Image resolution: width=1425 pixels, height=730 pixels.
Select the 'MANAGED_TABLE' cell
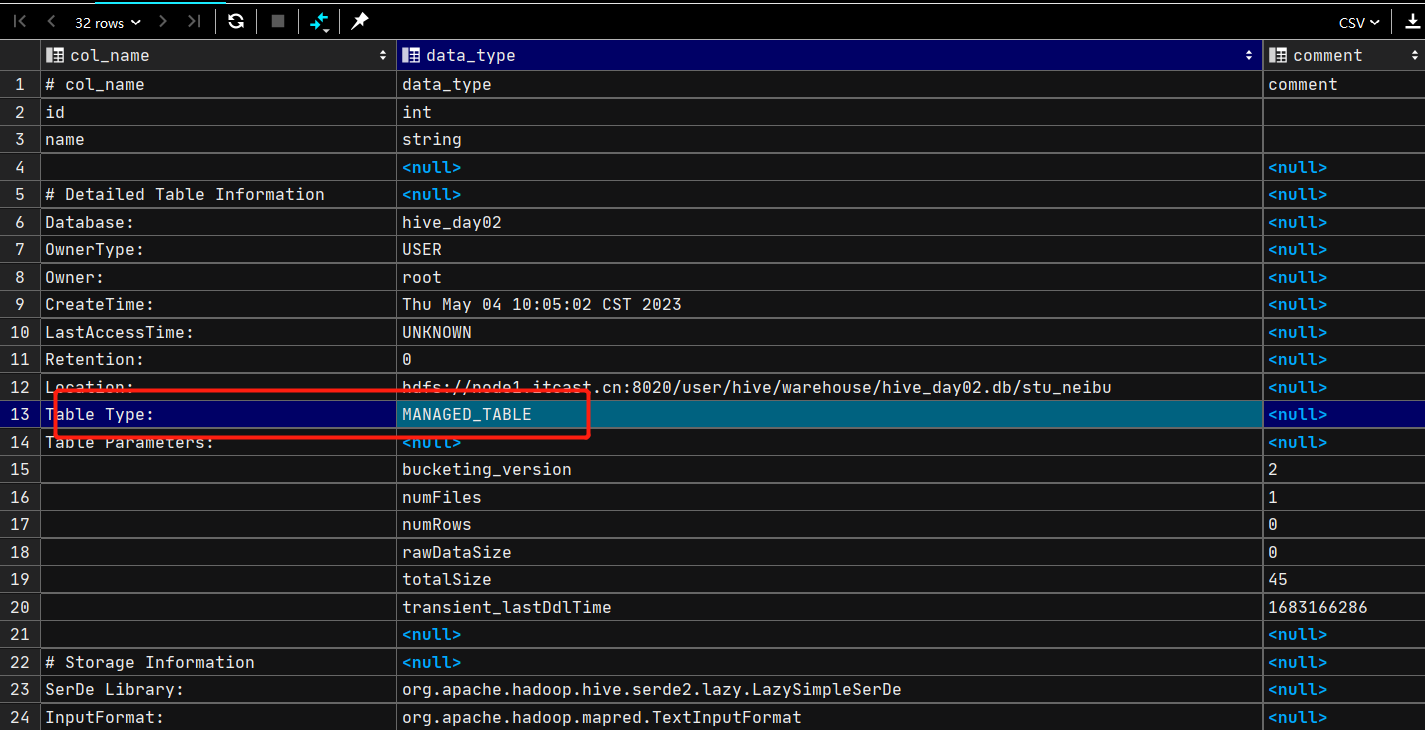(x=830, y=415)
